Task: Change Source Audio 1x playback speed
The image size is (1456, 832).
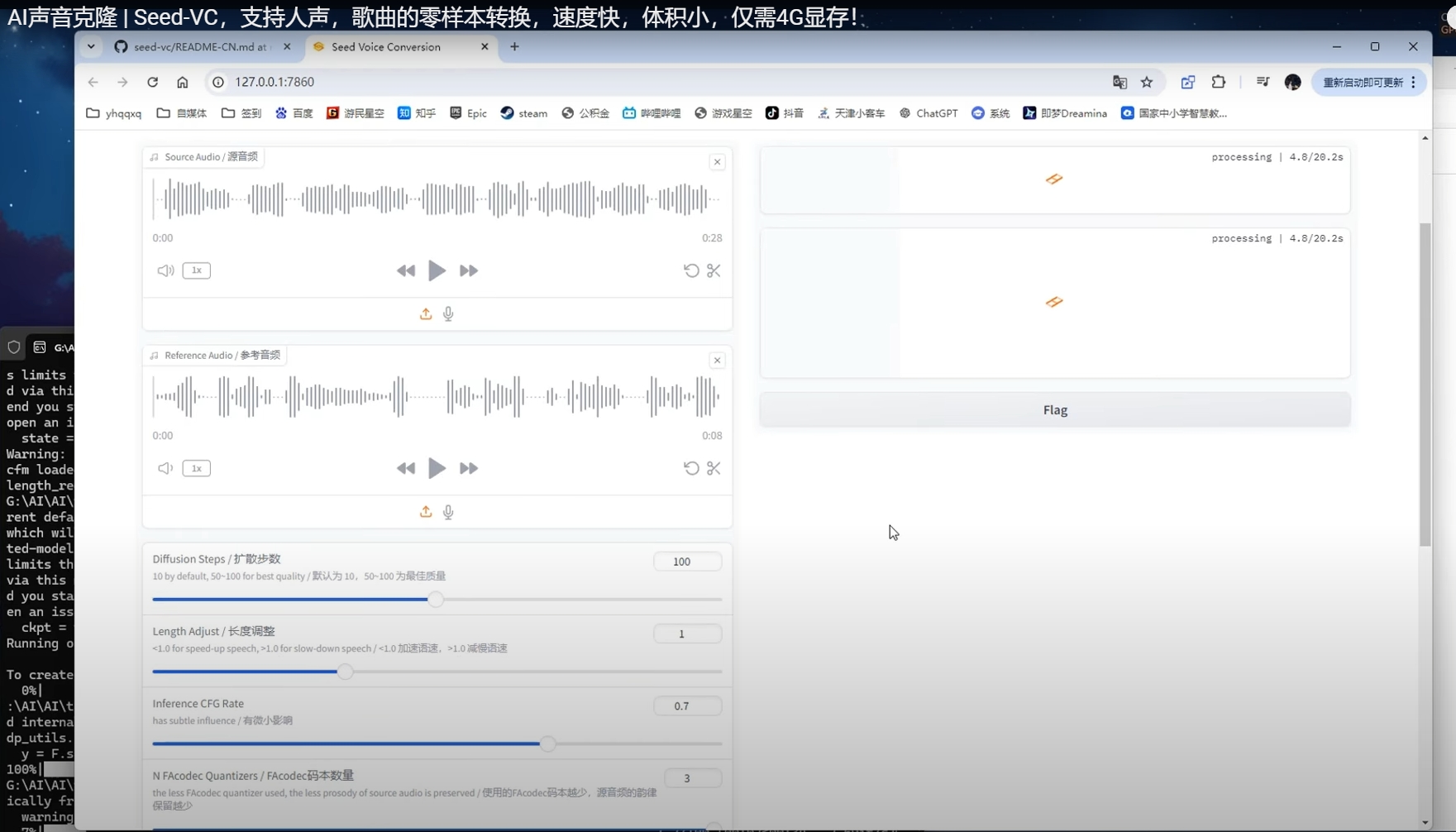Action: coord(196,270)
